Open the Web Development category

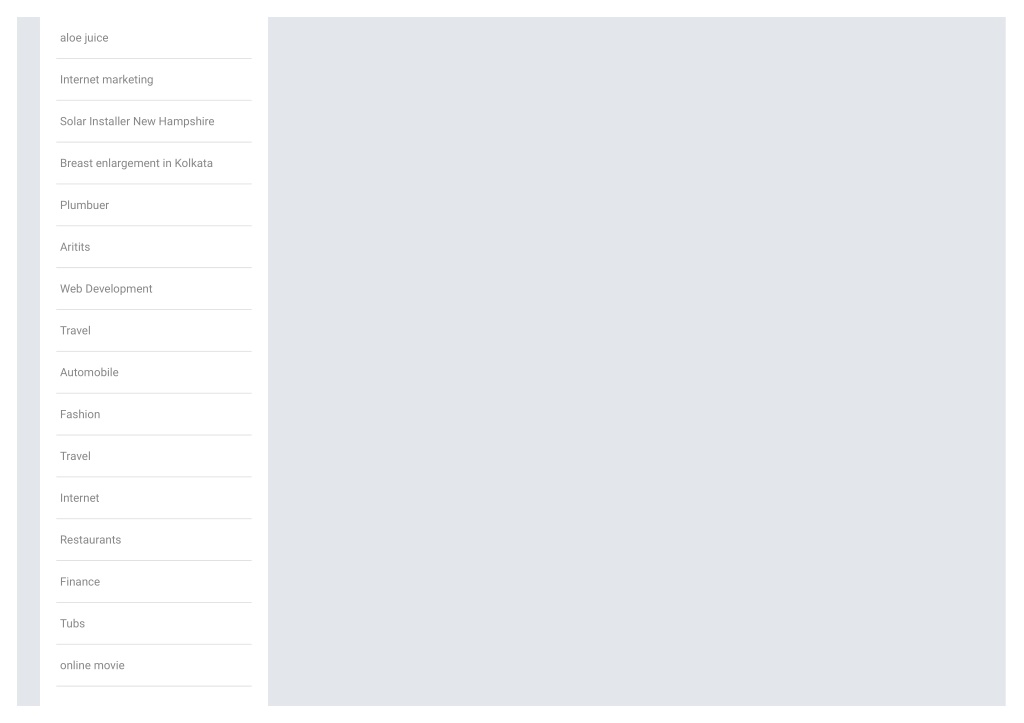106,289
